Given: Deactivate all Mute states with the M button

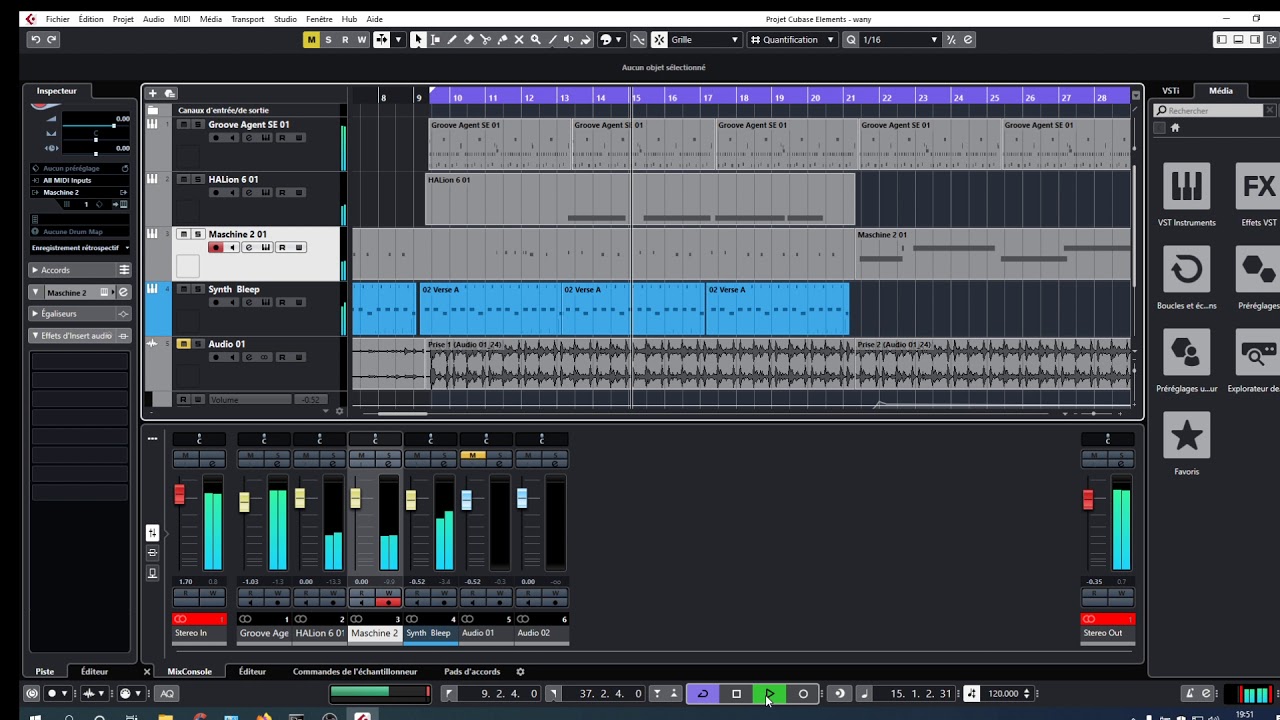Looking at the screenshot, I should click(x=312, y=40).
